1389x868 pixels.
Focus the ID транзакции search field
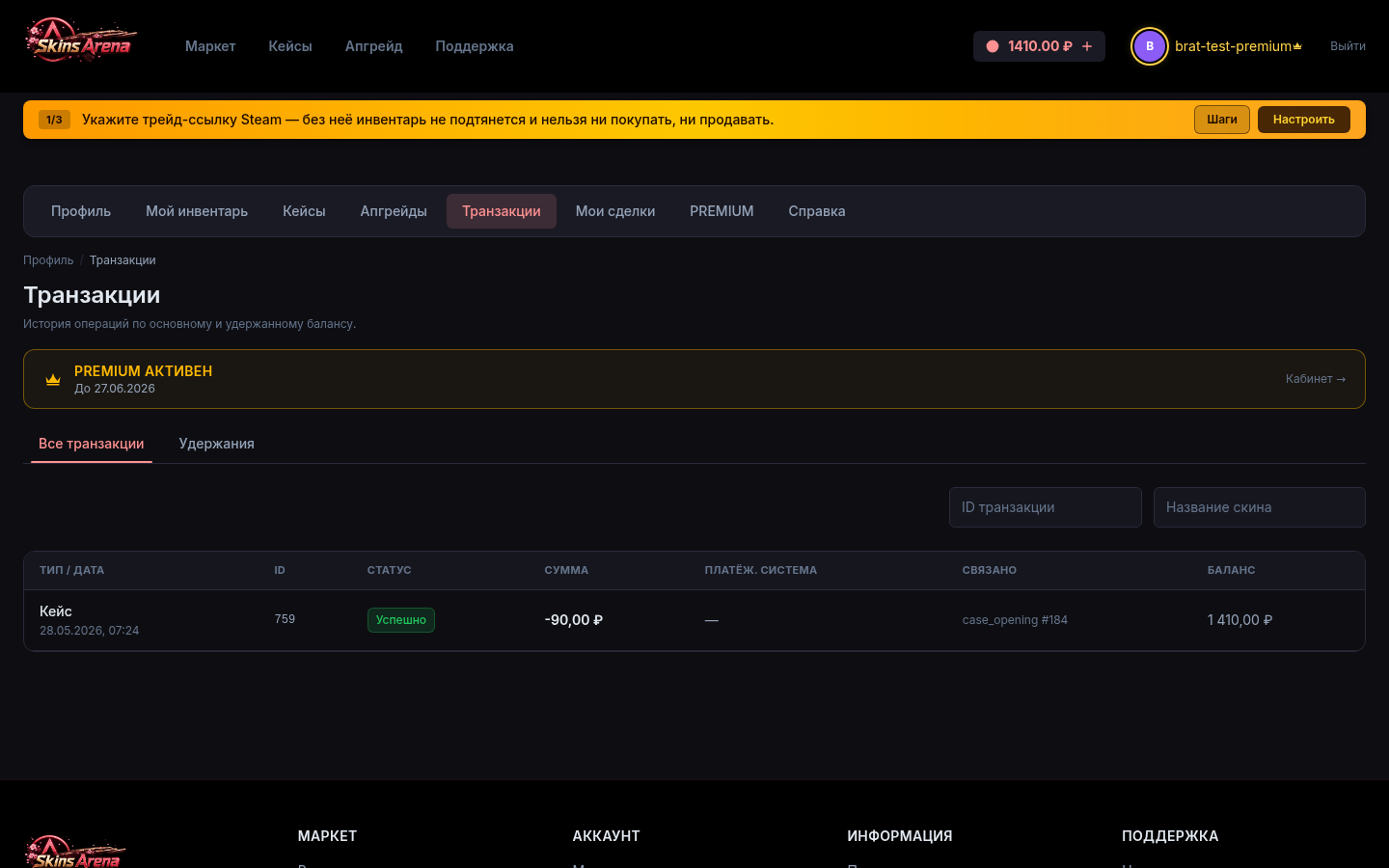coord(1046,507)
